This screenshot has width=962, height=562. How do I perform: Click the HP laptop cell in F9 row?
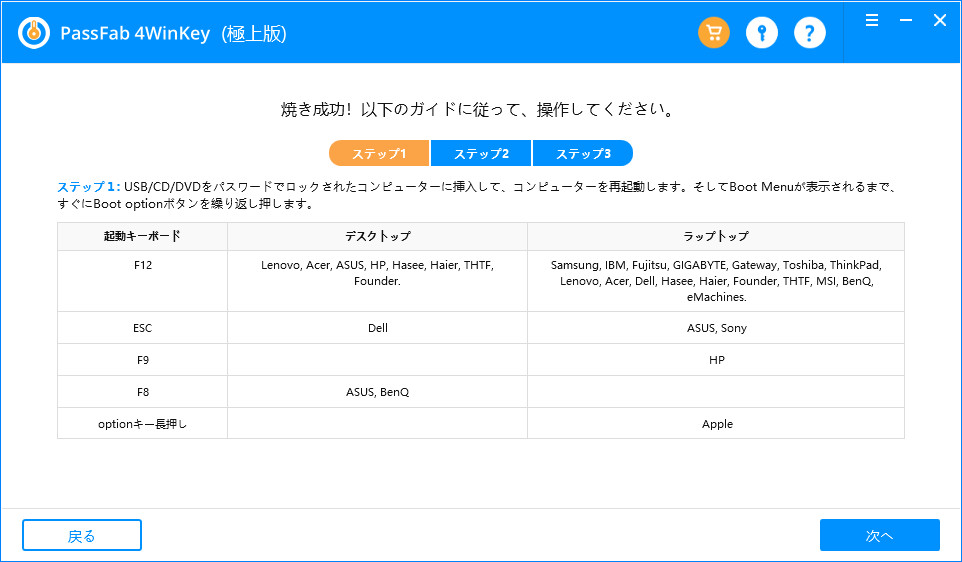[716, 360]
